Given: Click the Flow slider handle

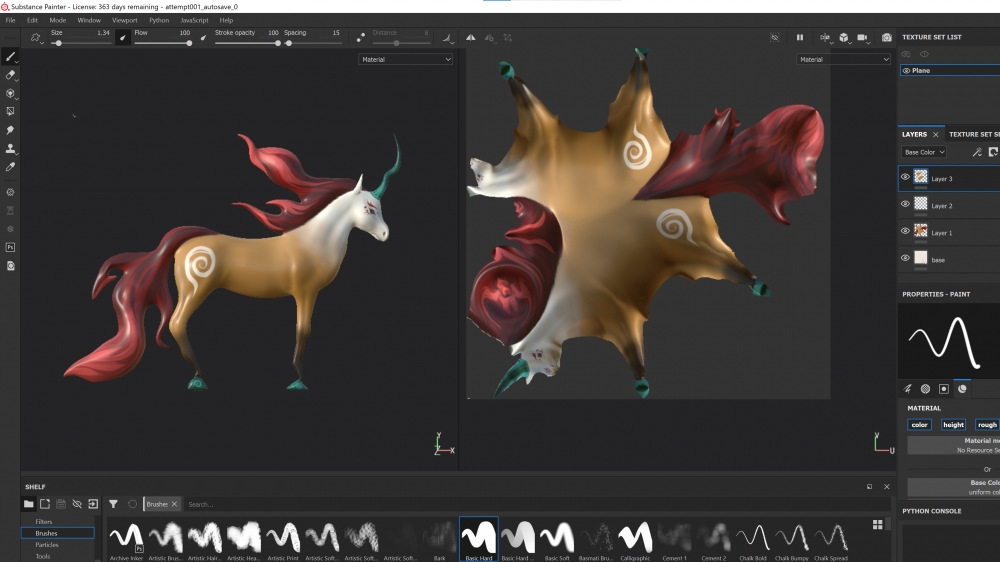Looking at the screenshot, I should pos(189,43).
